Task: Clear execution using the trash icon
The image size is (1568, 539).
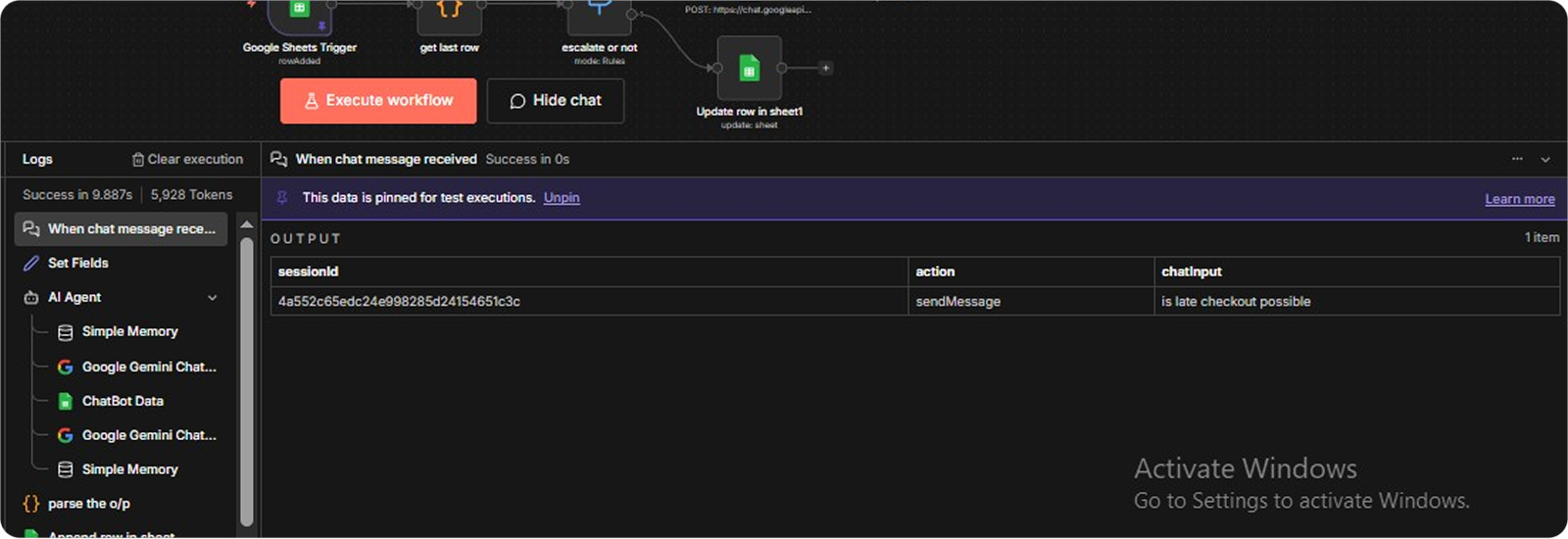Action: [x=138, y=160]
